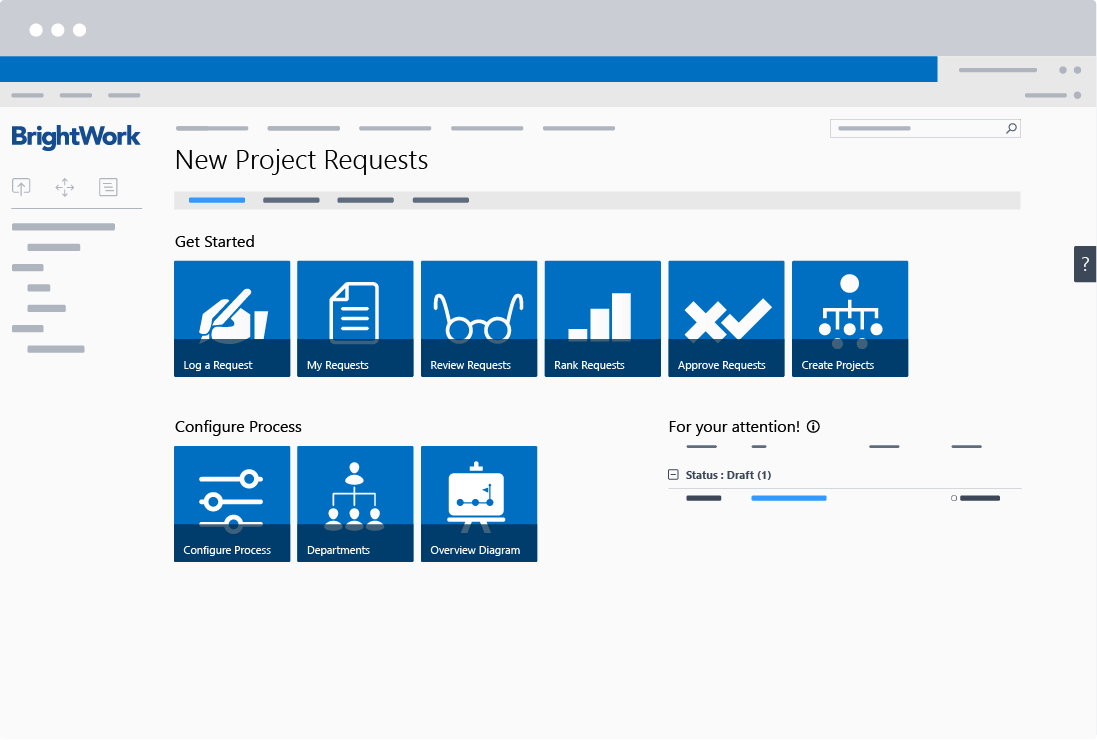1097x740 pixels.
Task: Open the Help panel with the question mark tab
Action: pos(1085,264)
